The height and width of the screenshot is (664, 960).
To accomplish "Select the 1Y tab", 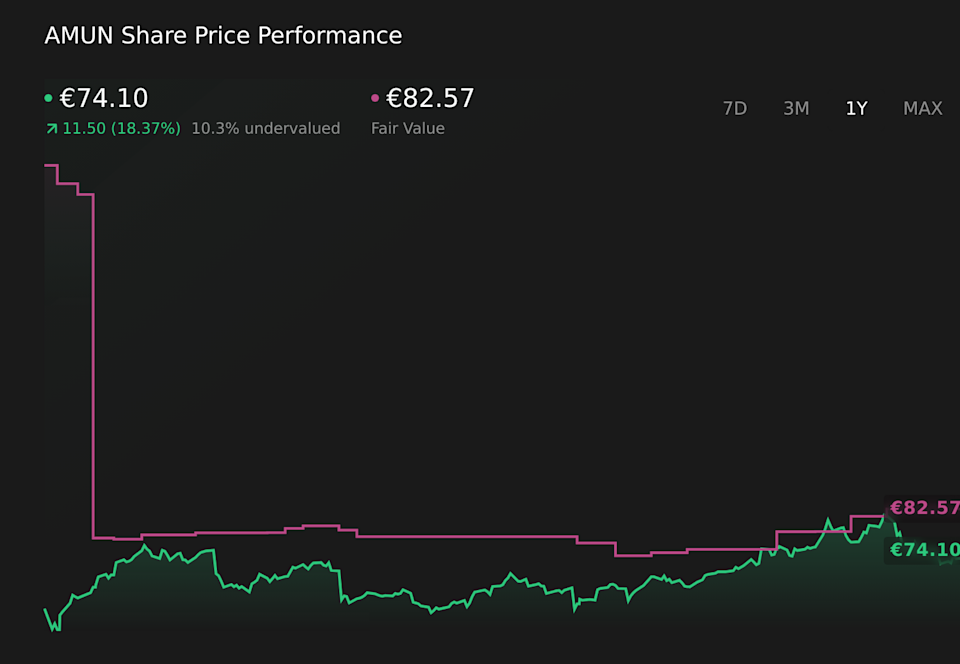I will [856, 108].
